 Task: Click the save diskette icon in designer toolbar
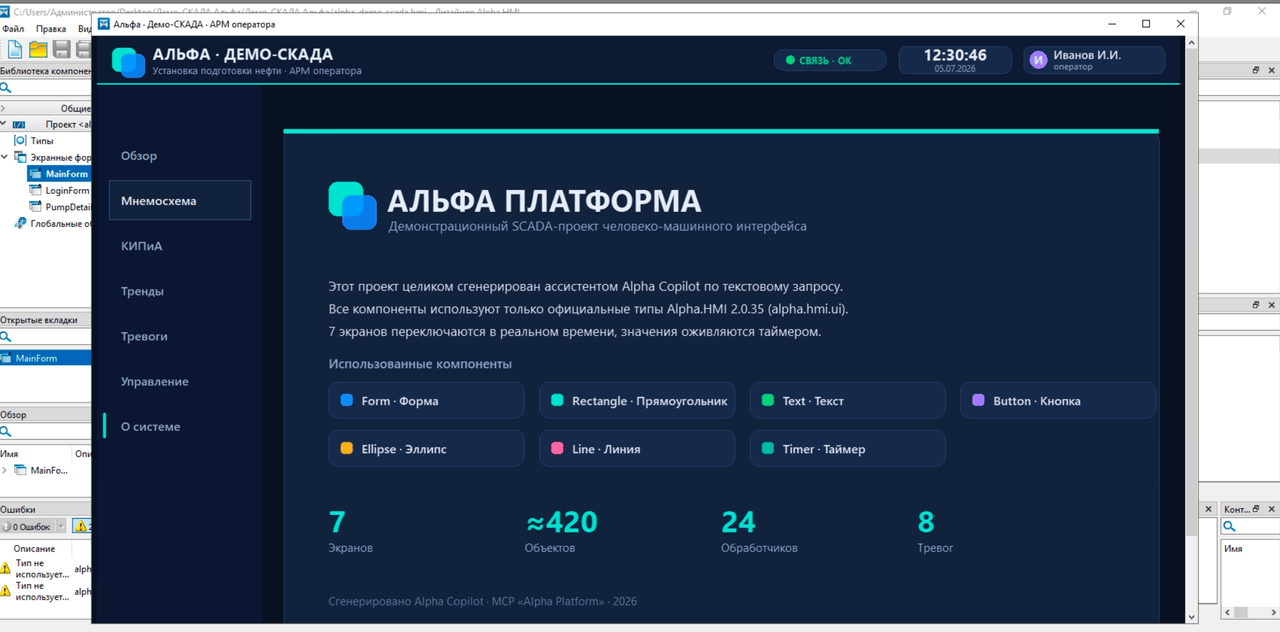pos(61,49)
